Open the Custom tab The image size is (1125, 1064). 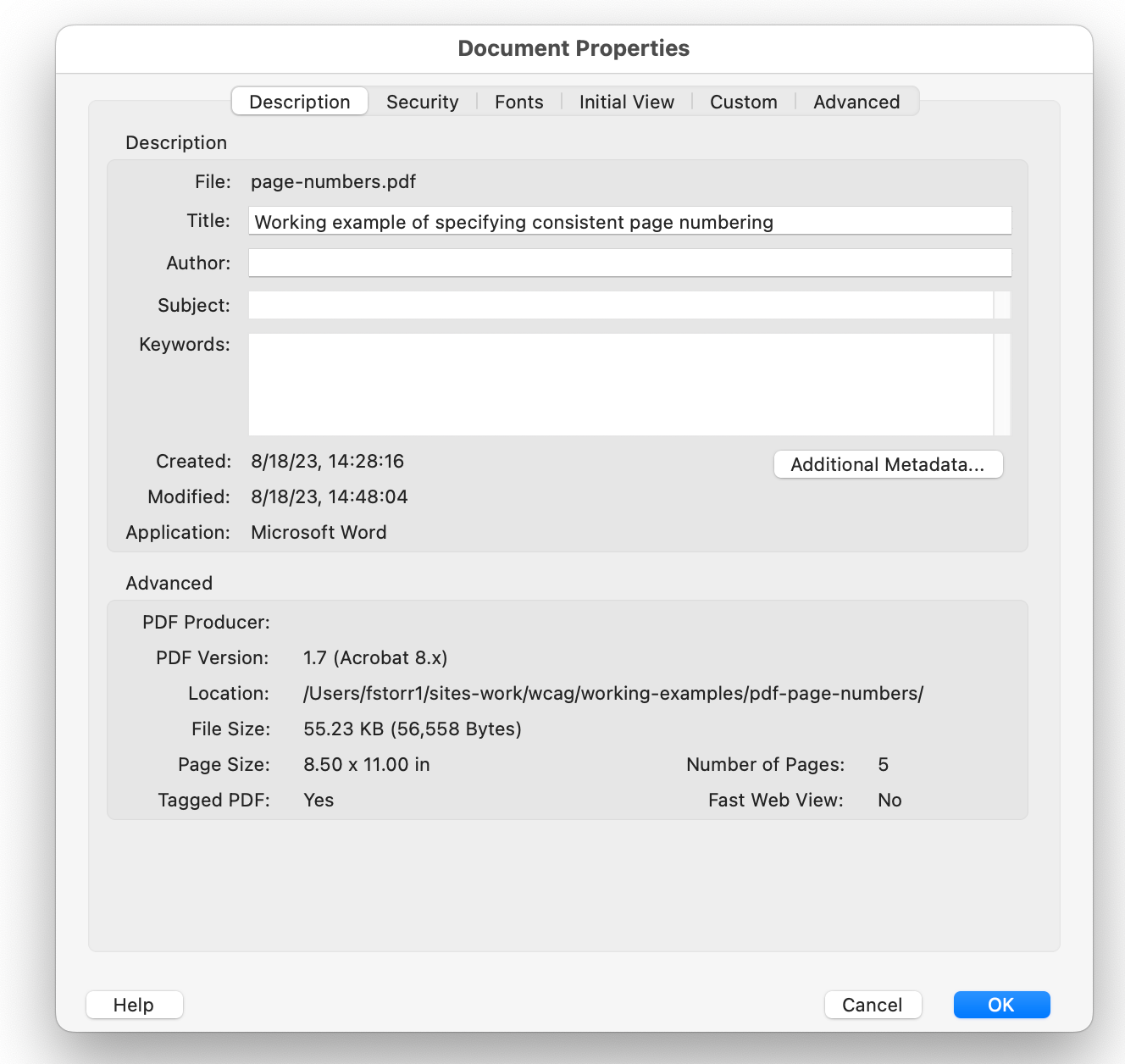[x=743, y=102]
